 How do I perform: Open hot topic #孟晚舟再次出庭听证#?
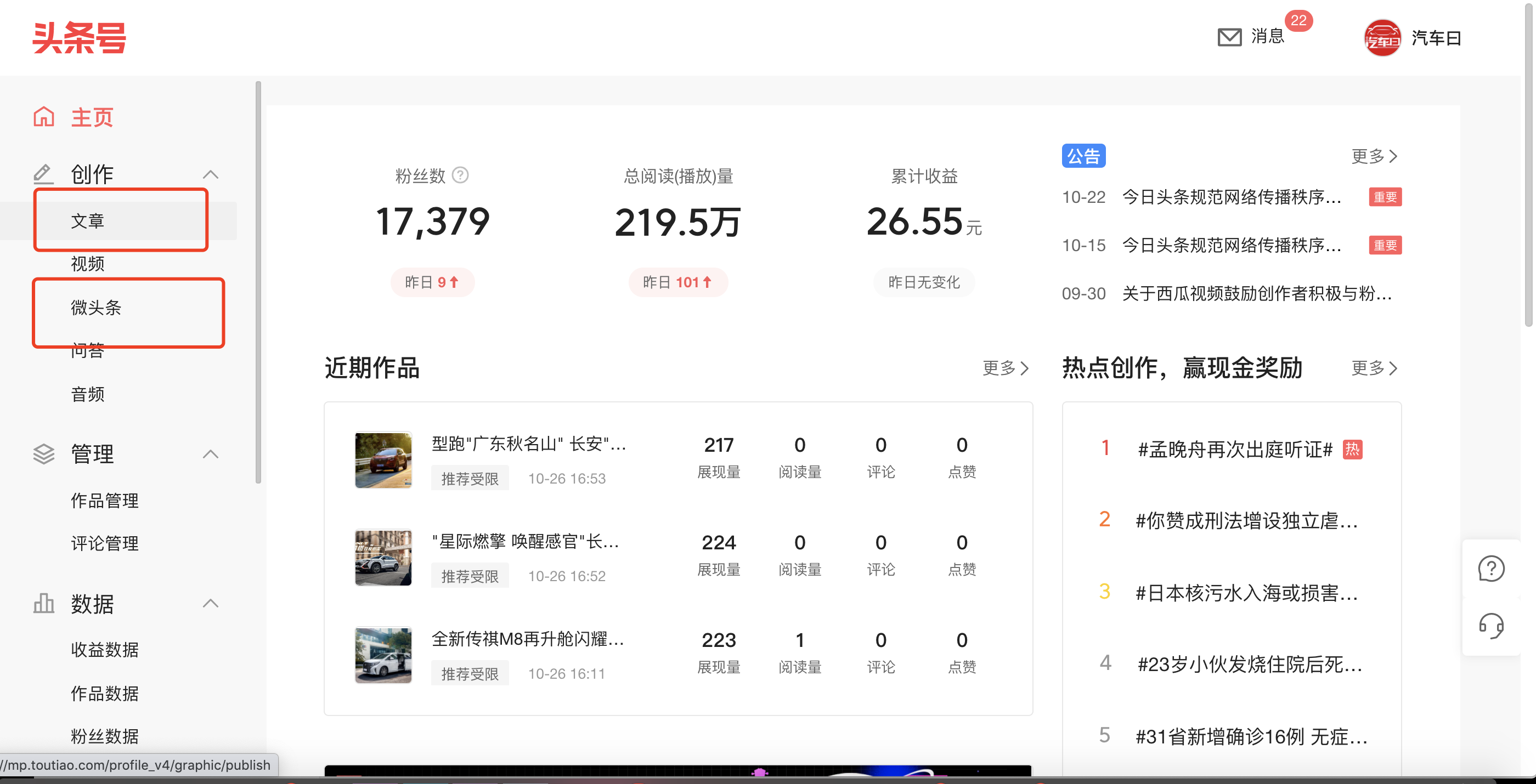(x=1234, y=449)
